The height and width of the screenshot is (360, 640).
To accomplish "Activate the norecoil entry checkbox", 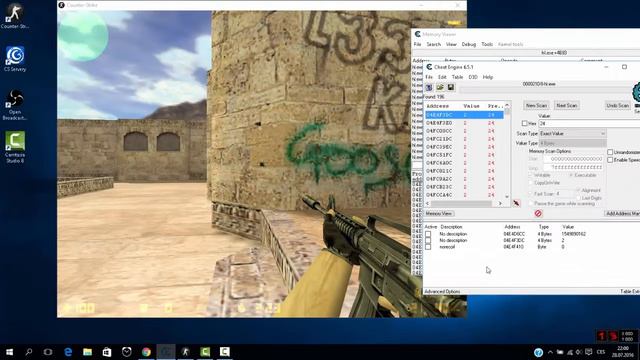I will 428,247.
